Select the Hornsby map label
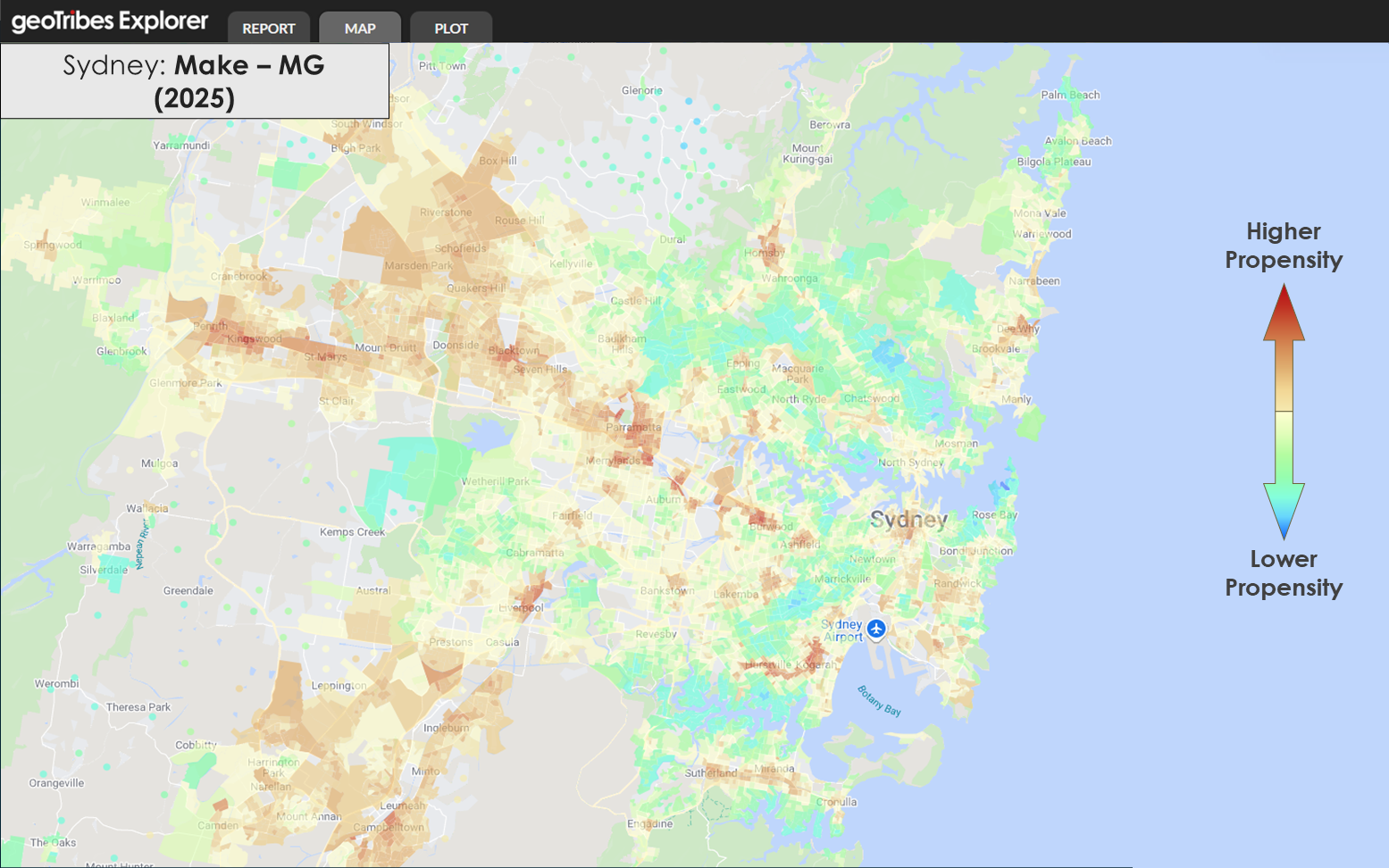The height and width of the screenshot is (868, 1389). [x=765, y=253]
